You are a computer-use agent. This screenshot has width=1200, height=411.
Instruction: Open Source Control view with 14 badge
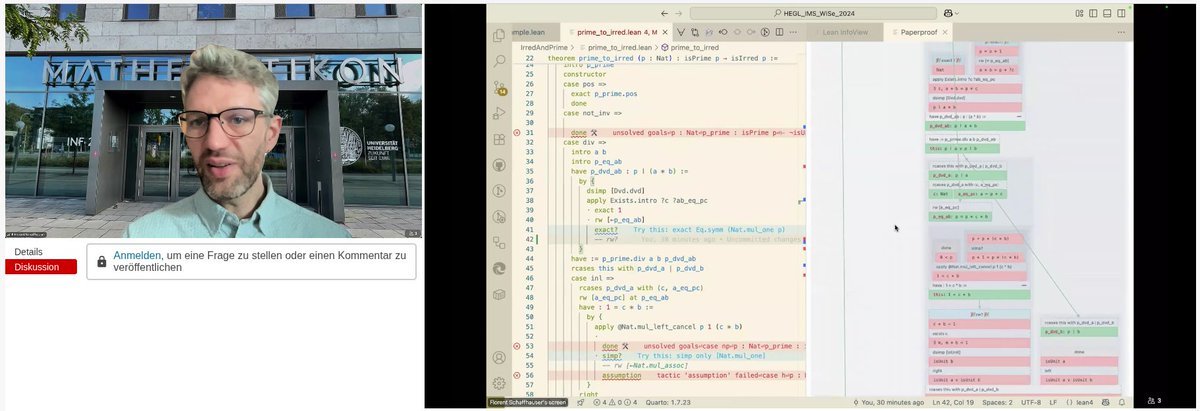499,88
